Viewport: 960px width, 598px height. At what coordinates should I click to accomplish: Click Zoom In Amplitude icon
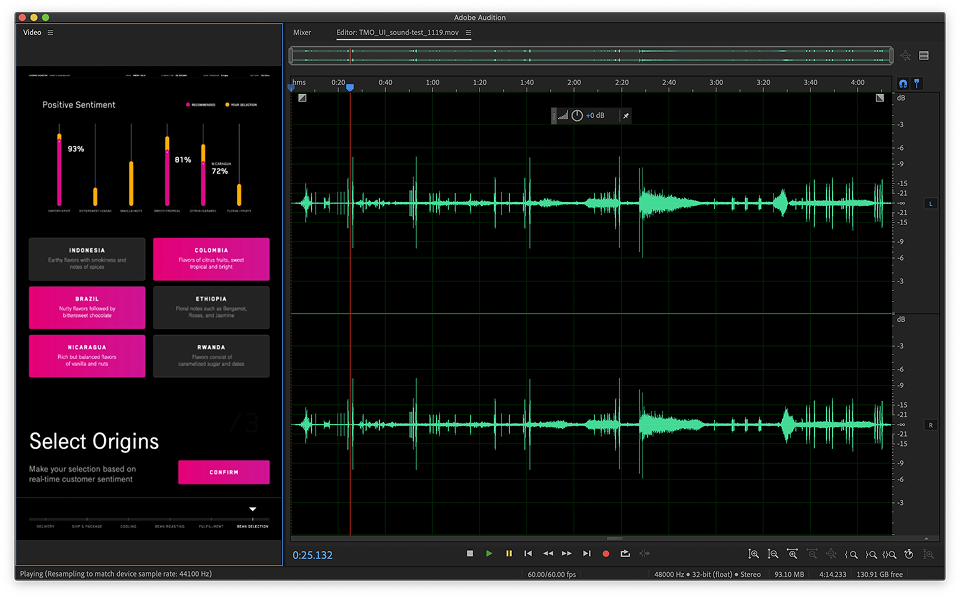[754, 555]
